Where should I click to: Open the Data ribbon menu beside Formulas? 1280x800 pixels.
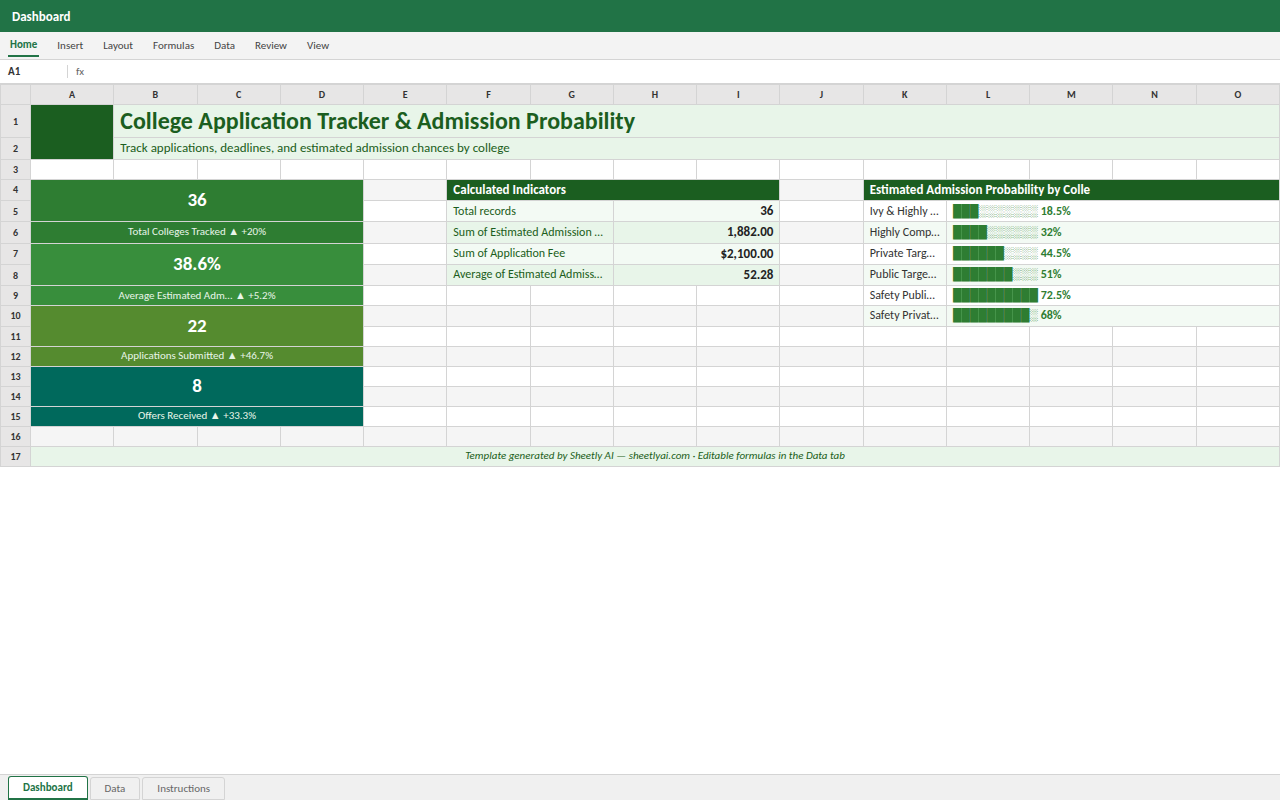[x=224, y=46]
